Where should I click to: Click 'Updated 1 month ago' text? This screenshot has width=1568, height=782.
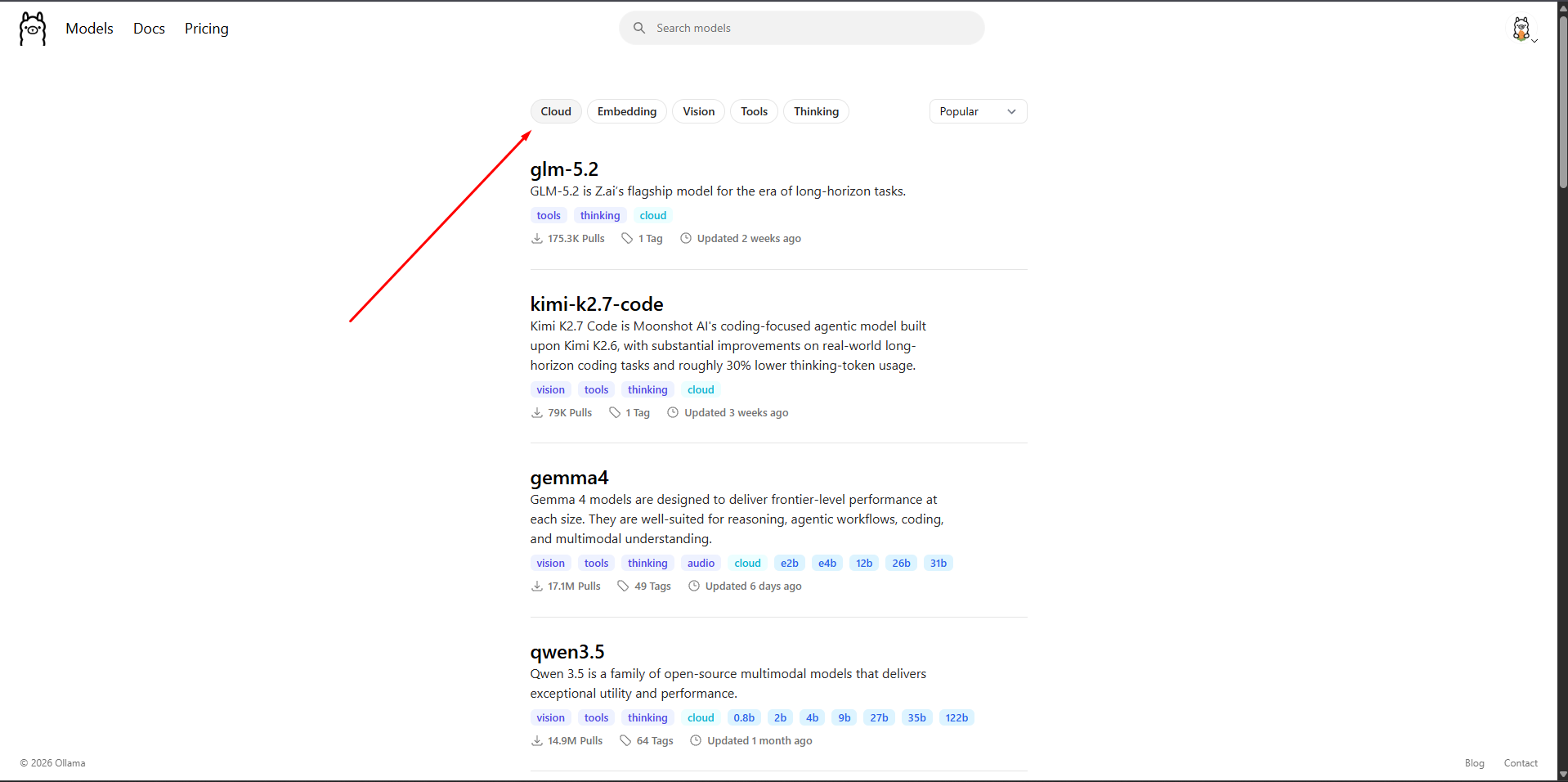click(x=759, y=741)
